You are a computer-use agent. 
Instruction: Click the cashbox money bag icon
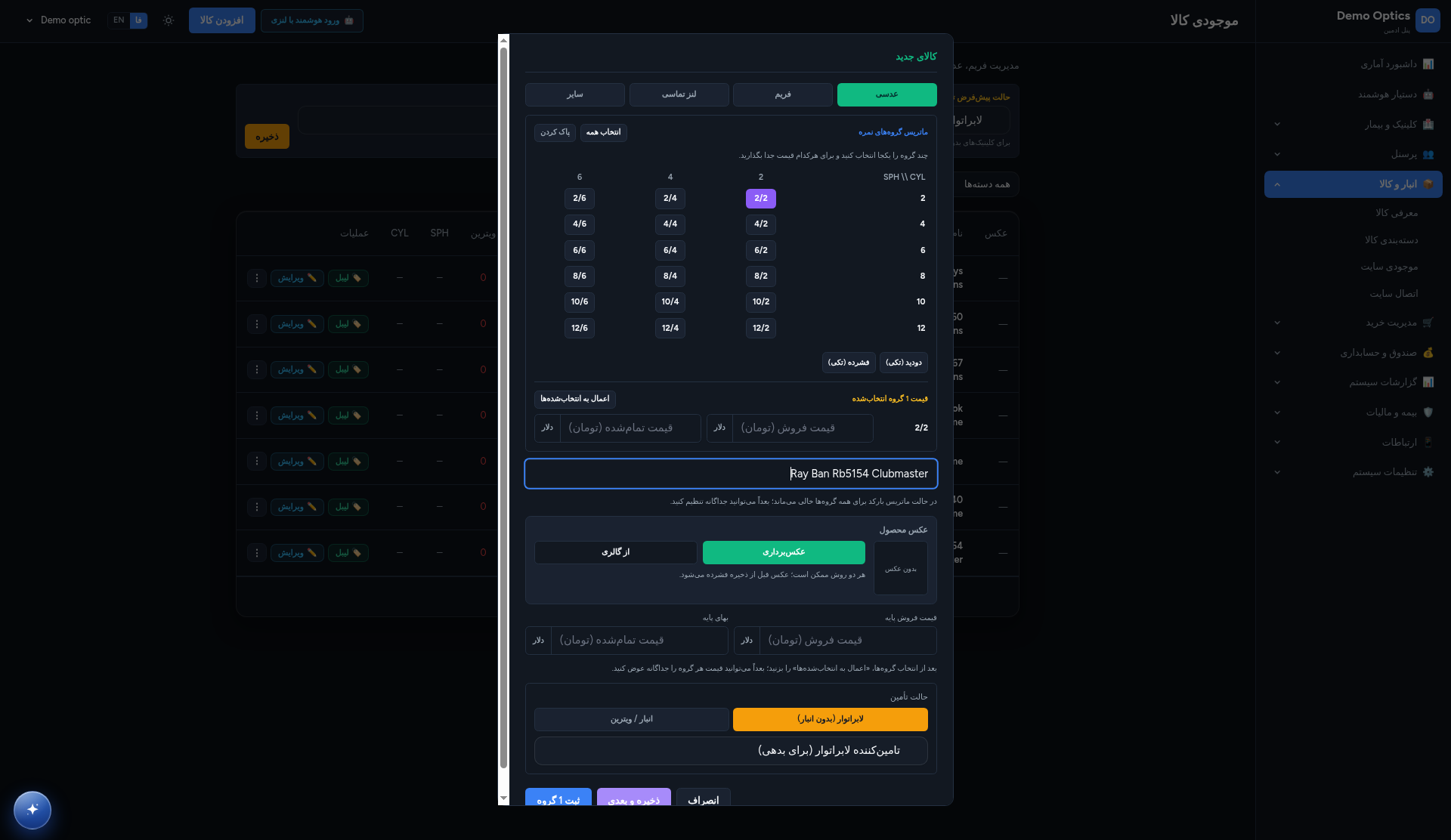click(1428, 353)
